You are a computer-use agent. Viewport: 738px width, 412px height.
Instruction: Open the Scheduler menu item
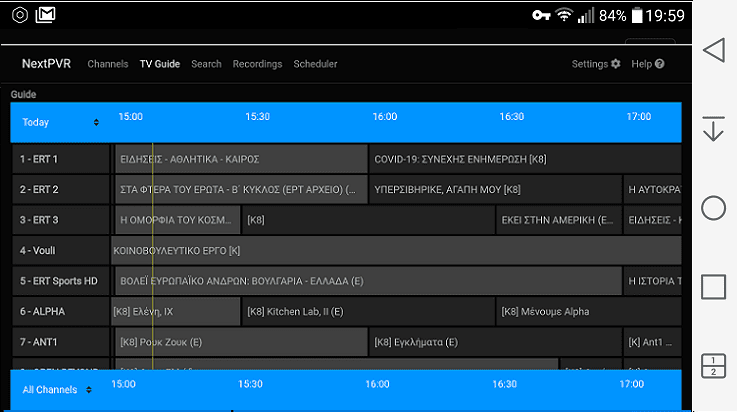315,64
